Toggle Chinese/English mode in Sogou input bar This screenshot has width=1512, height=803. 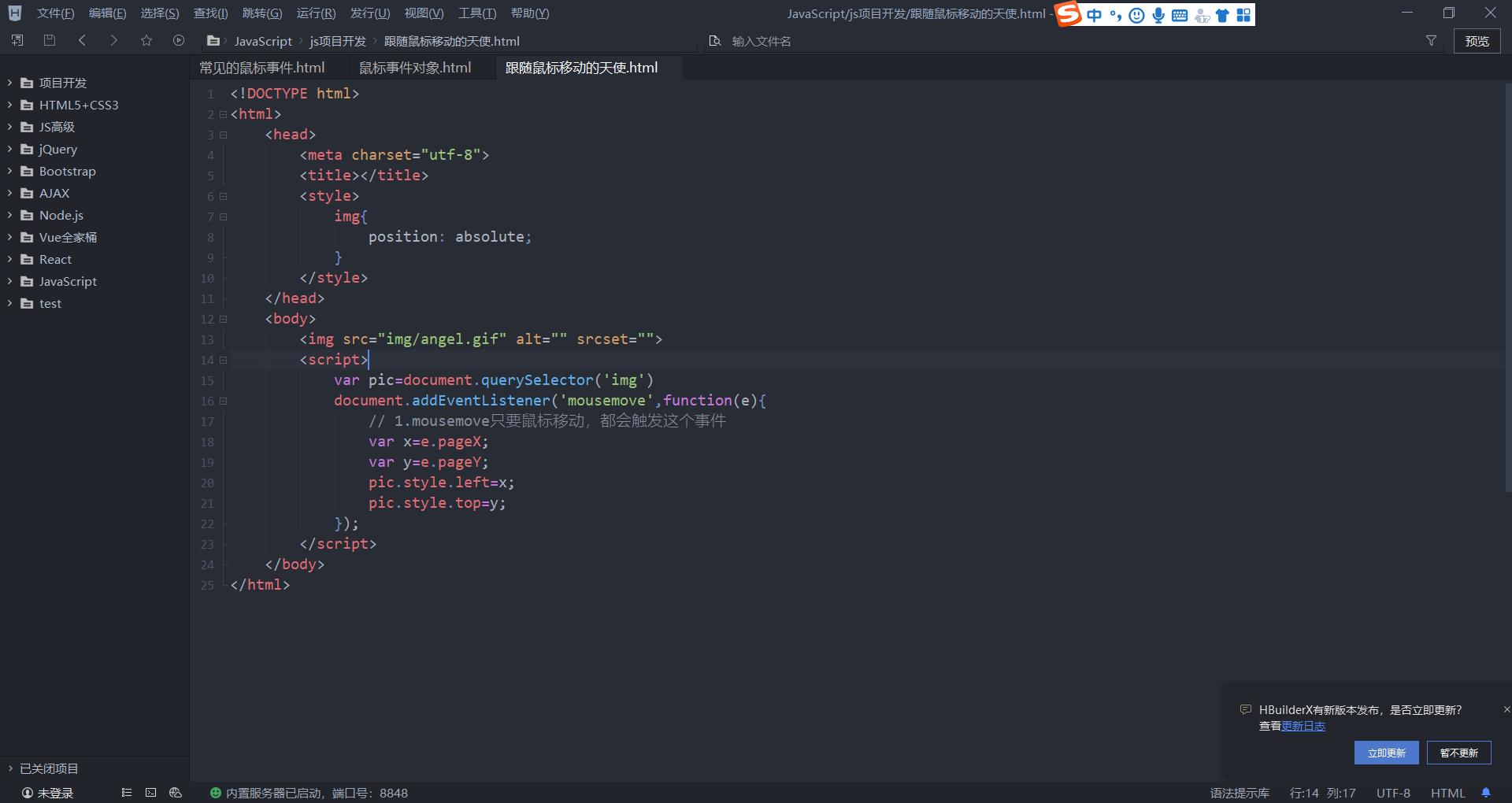click(x=1094, y=15)
